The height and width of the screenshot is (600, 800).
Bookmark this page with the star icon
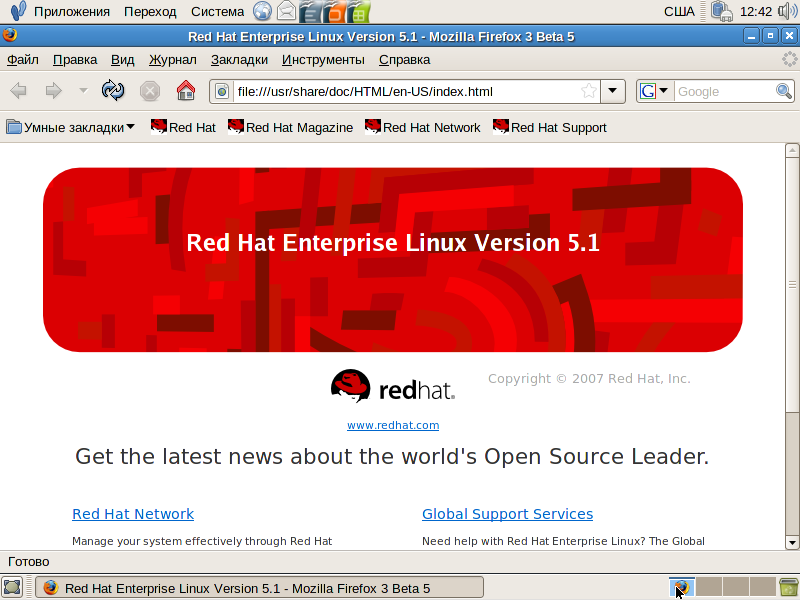tap(589, 91)
